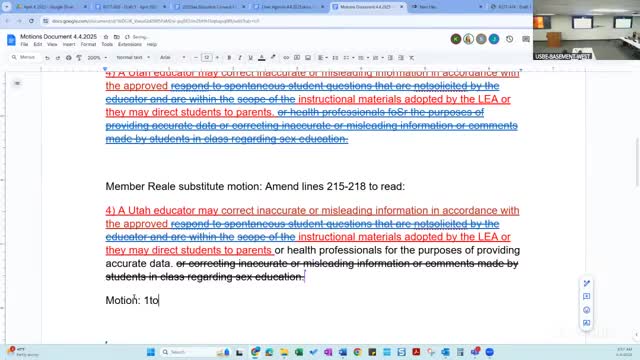The height and width of the screenshot is (360, 640).
Task: Open the File menu
Action: pyautogui.click(x=24, y=44)
